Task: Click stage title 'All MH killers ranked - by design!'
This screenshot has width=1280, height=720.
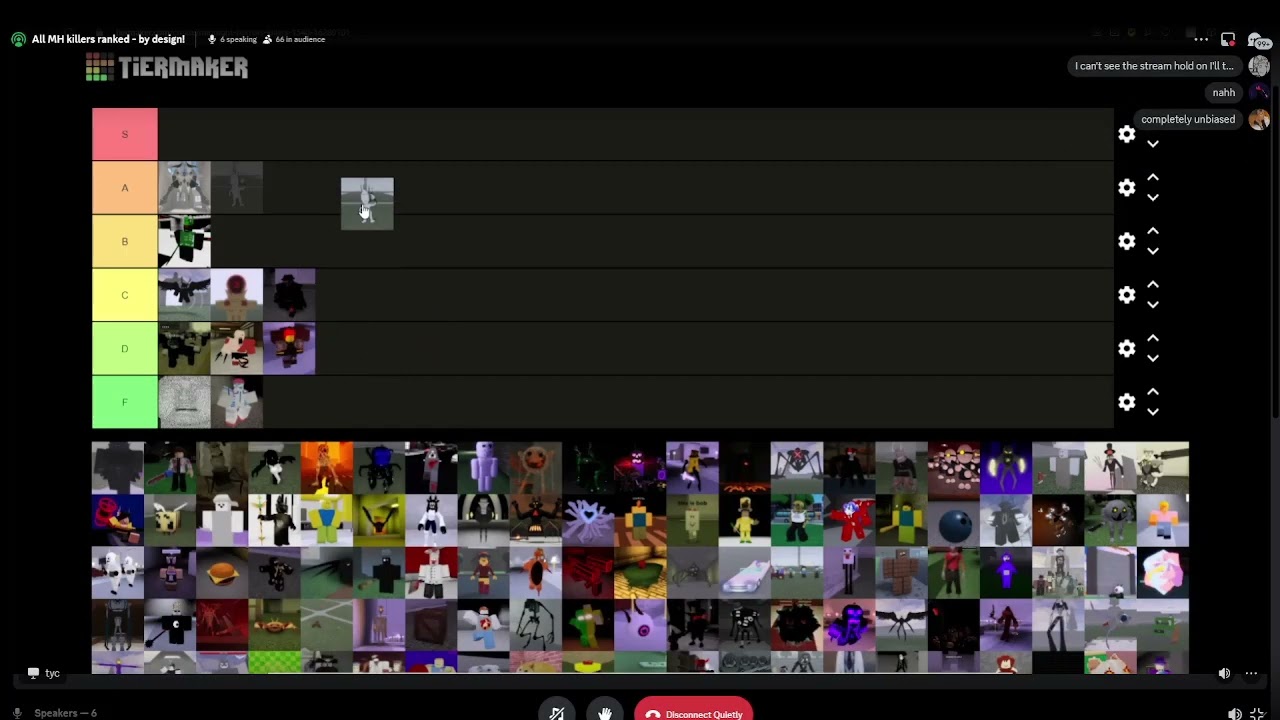Action: click(x=108, y=39)
